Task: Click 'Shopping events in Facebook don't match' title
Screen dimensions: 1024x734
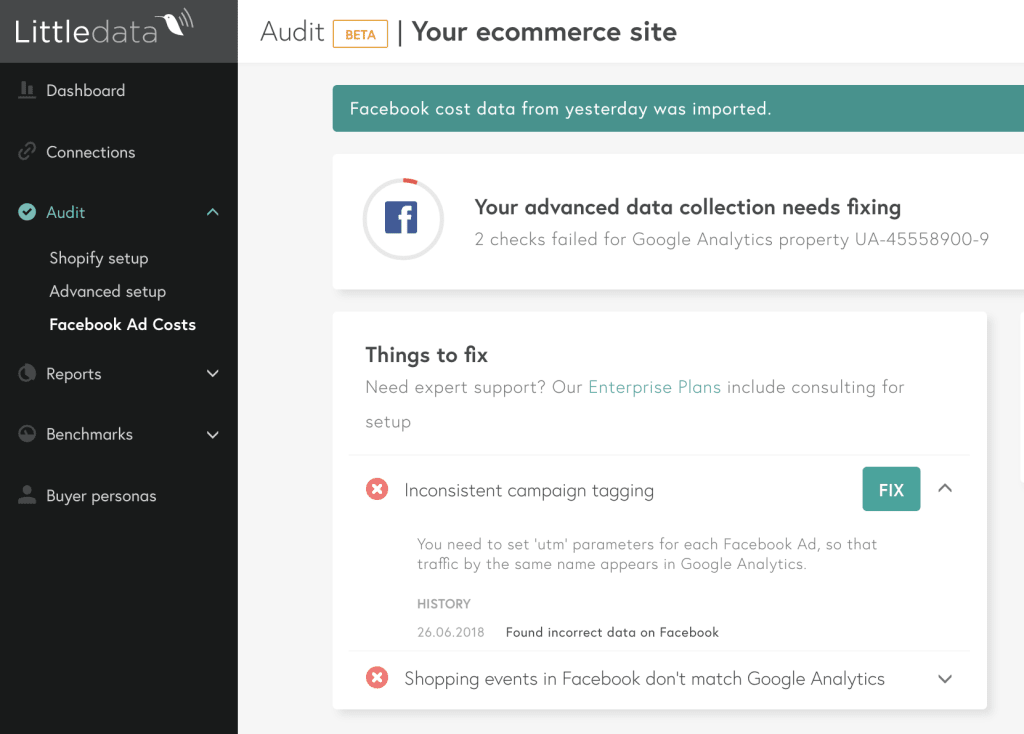Action: (645, 679)
